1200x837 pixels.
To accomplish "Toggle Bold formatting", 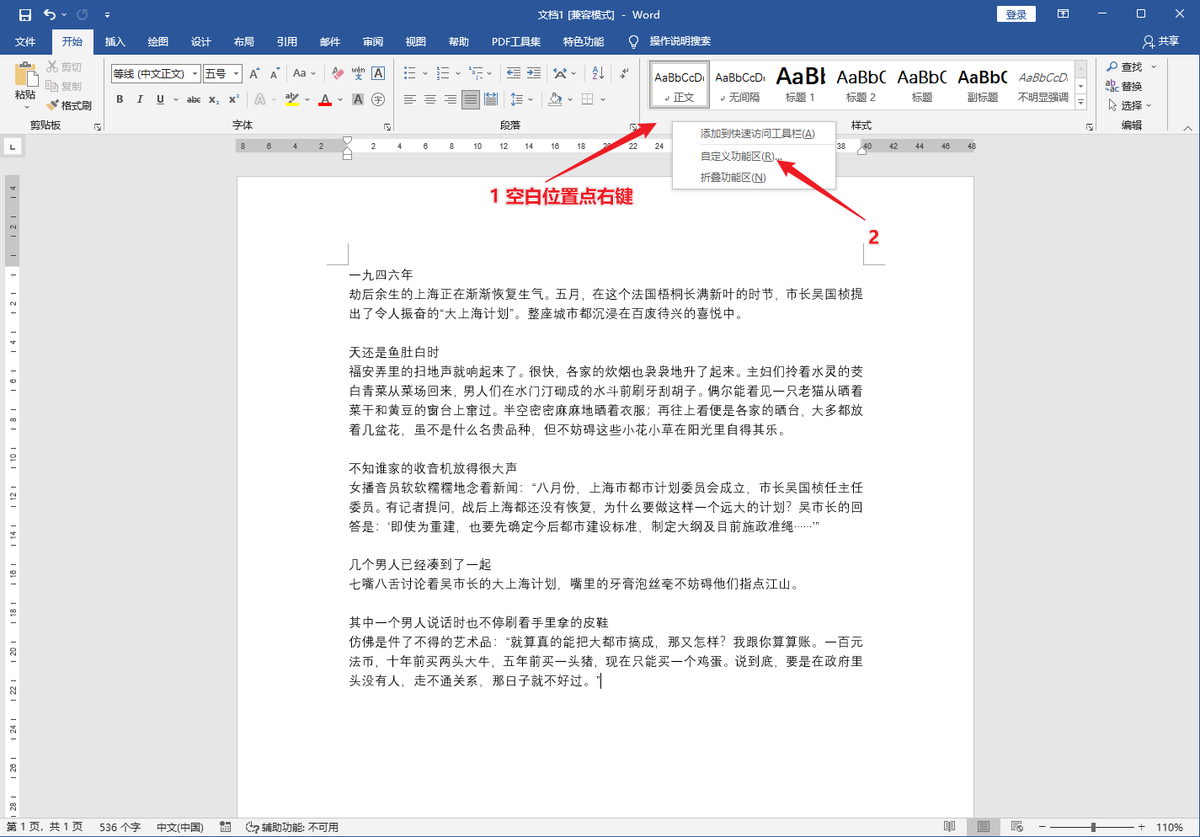I will (x=120, y=99).
